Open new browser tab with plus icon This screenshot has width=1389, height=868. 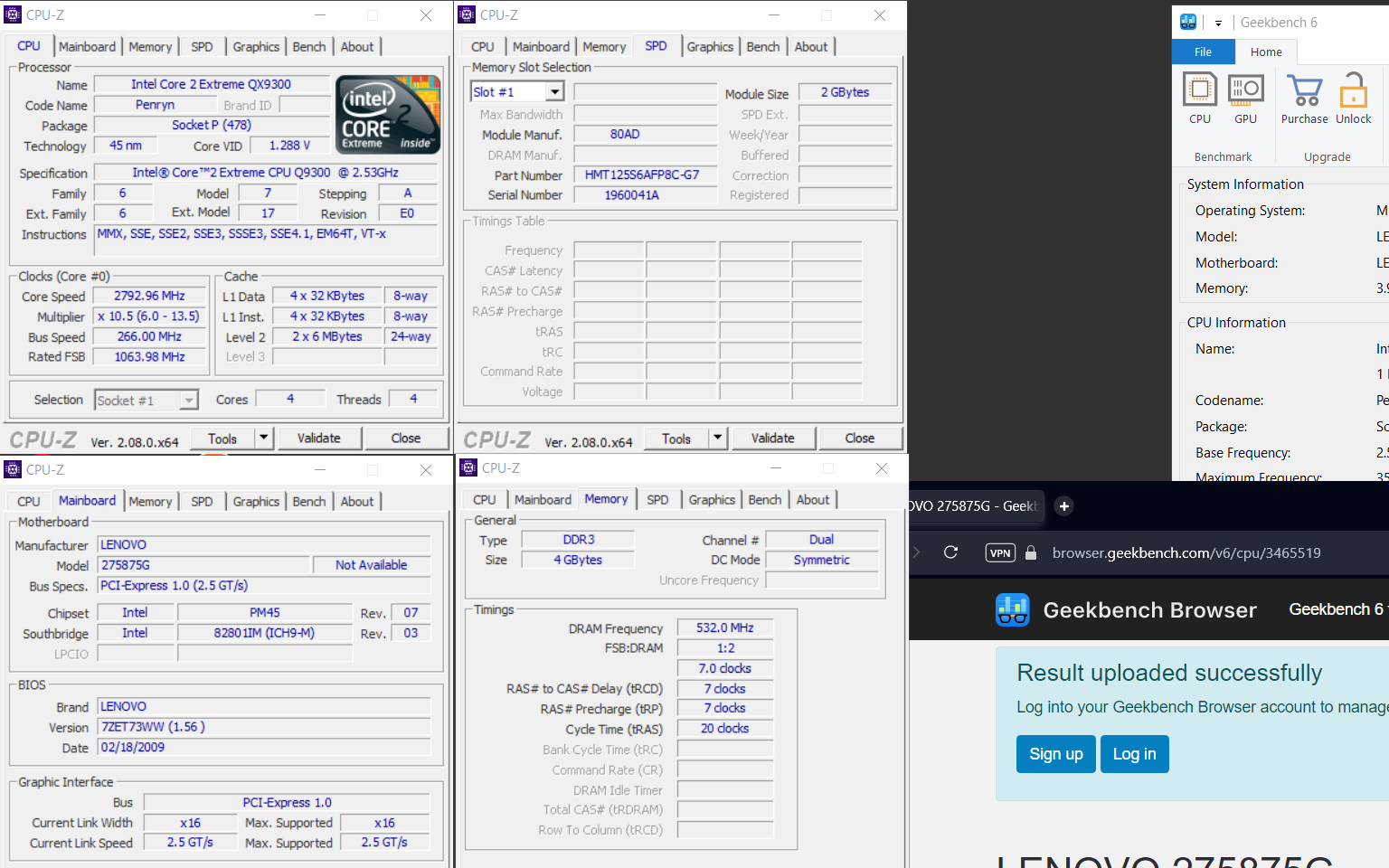point(1064,506)
